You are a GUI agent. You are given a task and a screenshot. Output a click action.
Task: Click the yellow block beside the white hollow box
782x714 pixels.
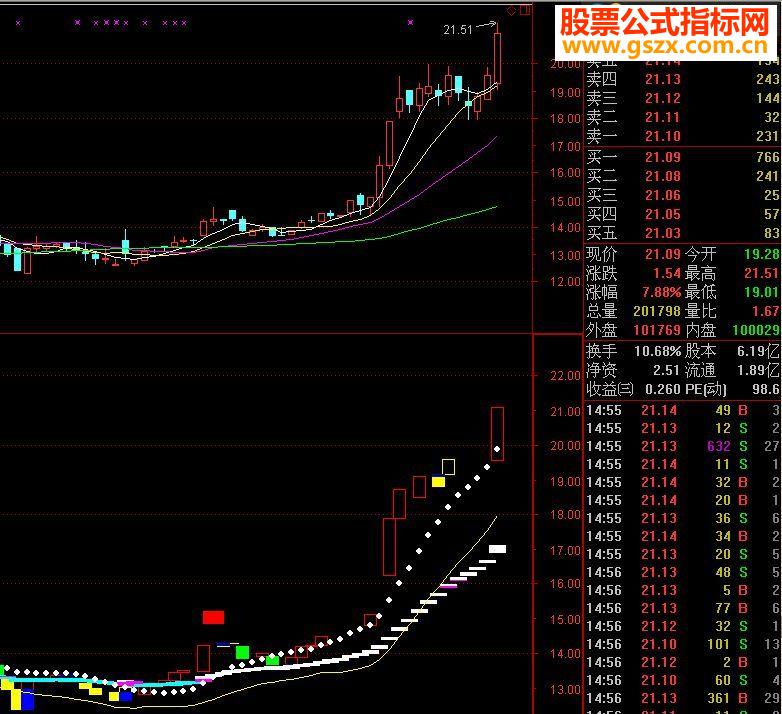tap(438, 482)
